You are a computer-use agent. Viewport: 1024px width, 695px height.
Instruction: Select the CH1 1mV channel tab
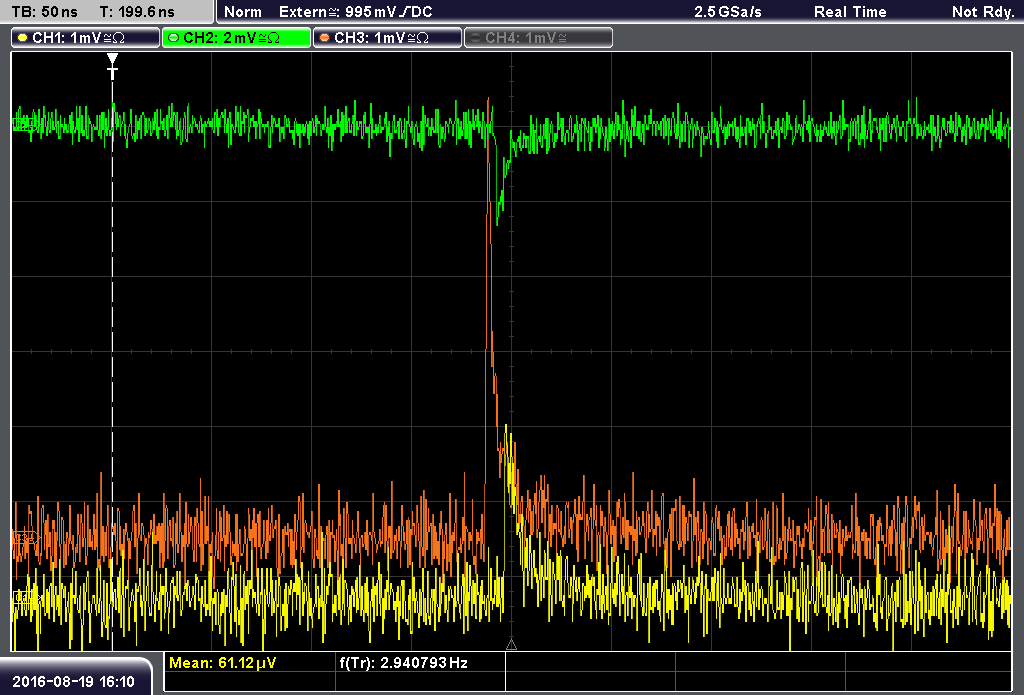86,38
